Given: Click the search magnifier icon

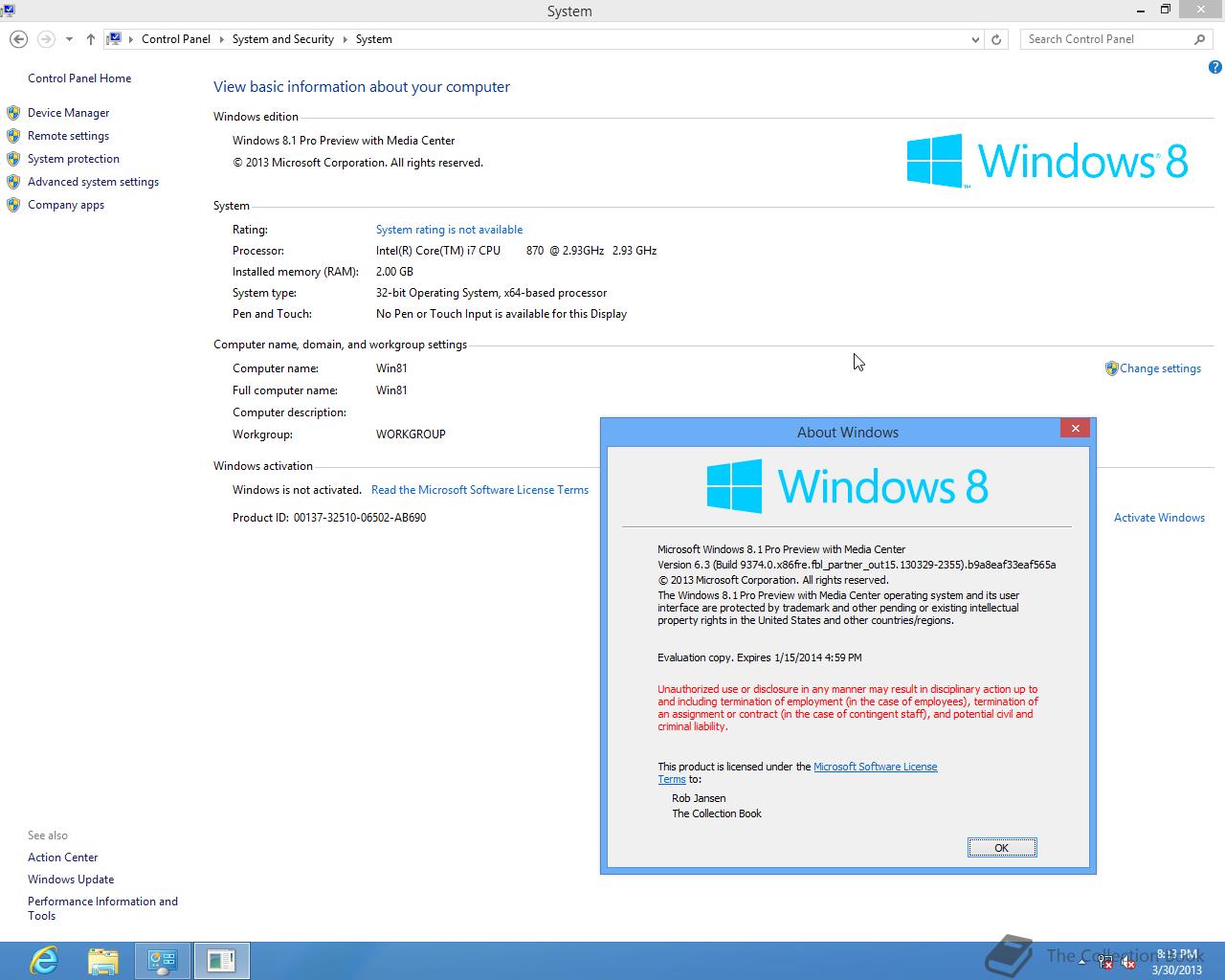Looking at the screenshot, I should click(x=1199, y=39).
